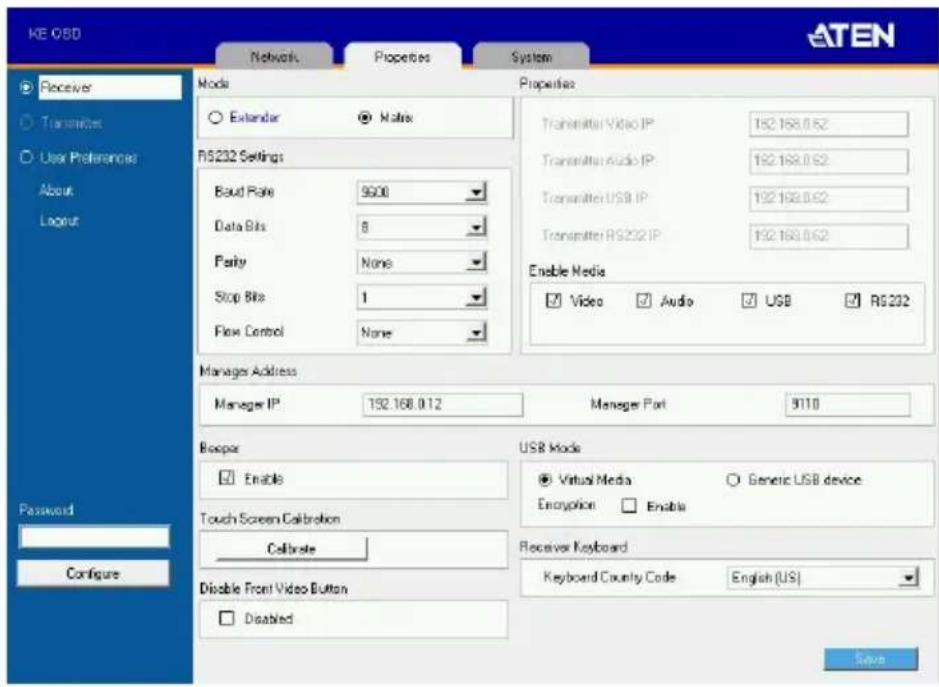Open the Stop Bits dropdown
The image size is (939, 687).
[422, 297]
